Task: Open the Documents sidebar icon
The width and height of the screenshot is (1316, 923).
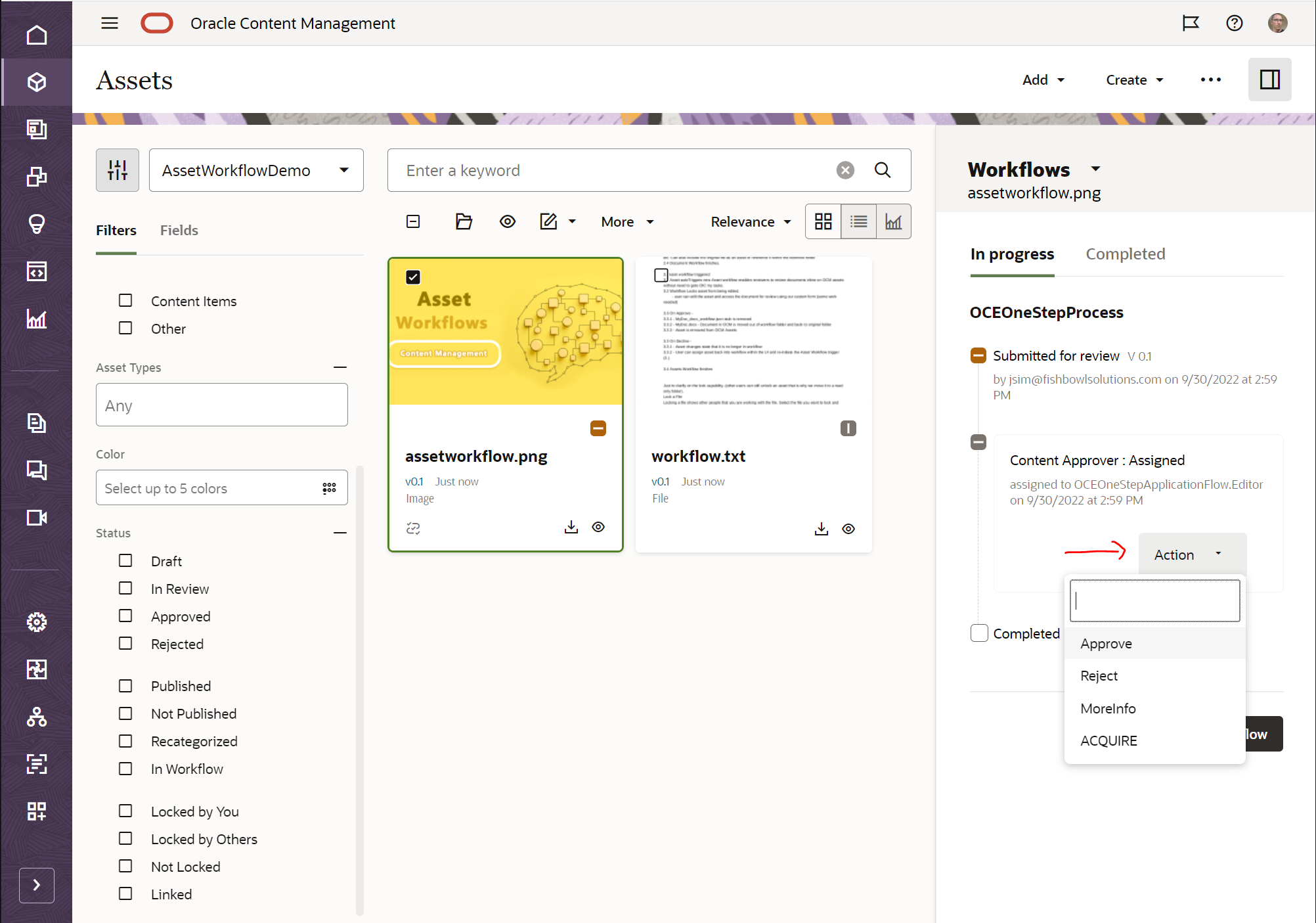Action: point(37,423)
